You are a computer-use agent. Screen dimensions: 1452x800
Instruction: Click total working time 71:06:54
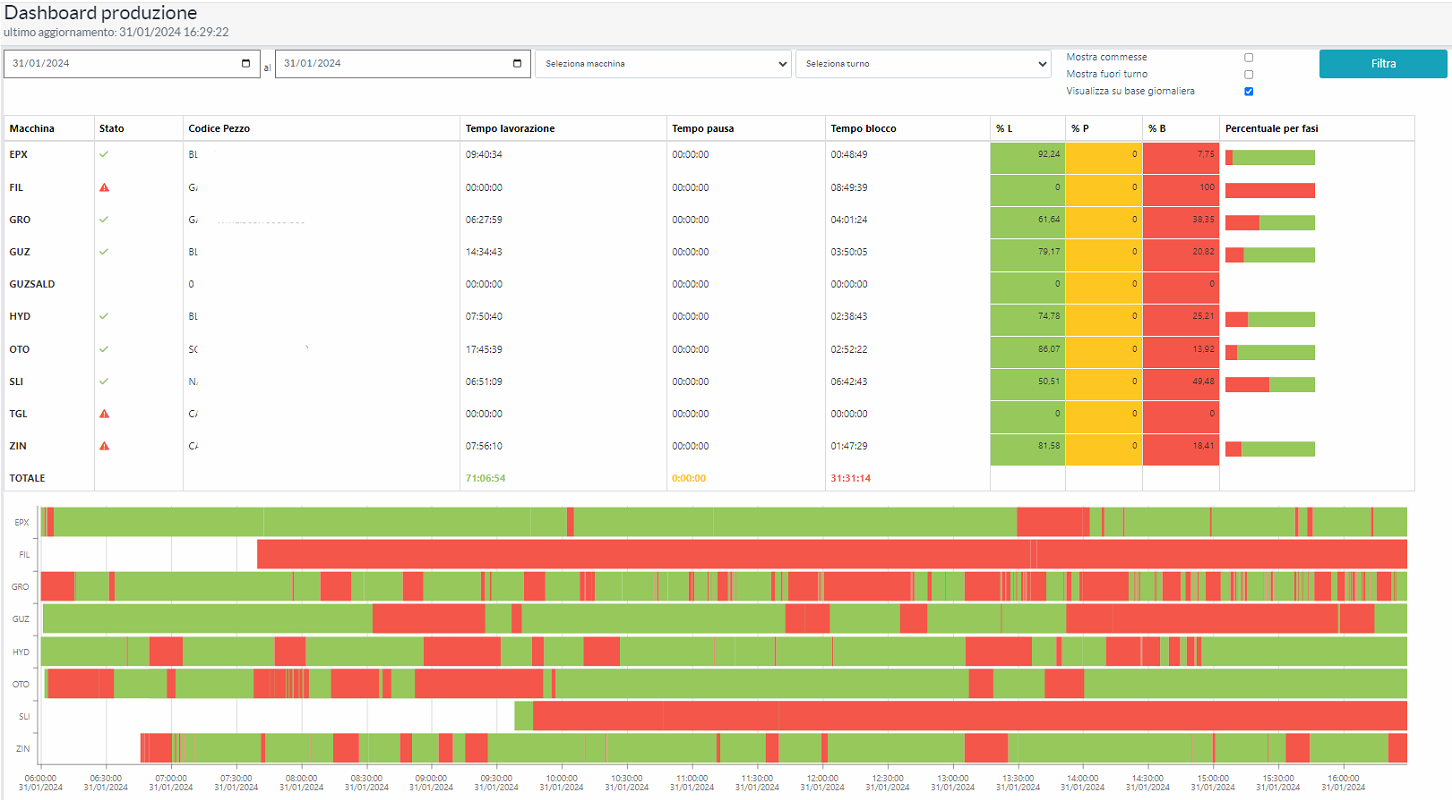(x=485, y=478)
